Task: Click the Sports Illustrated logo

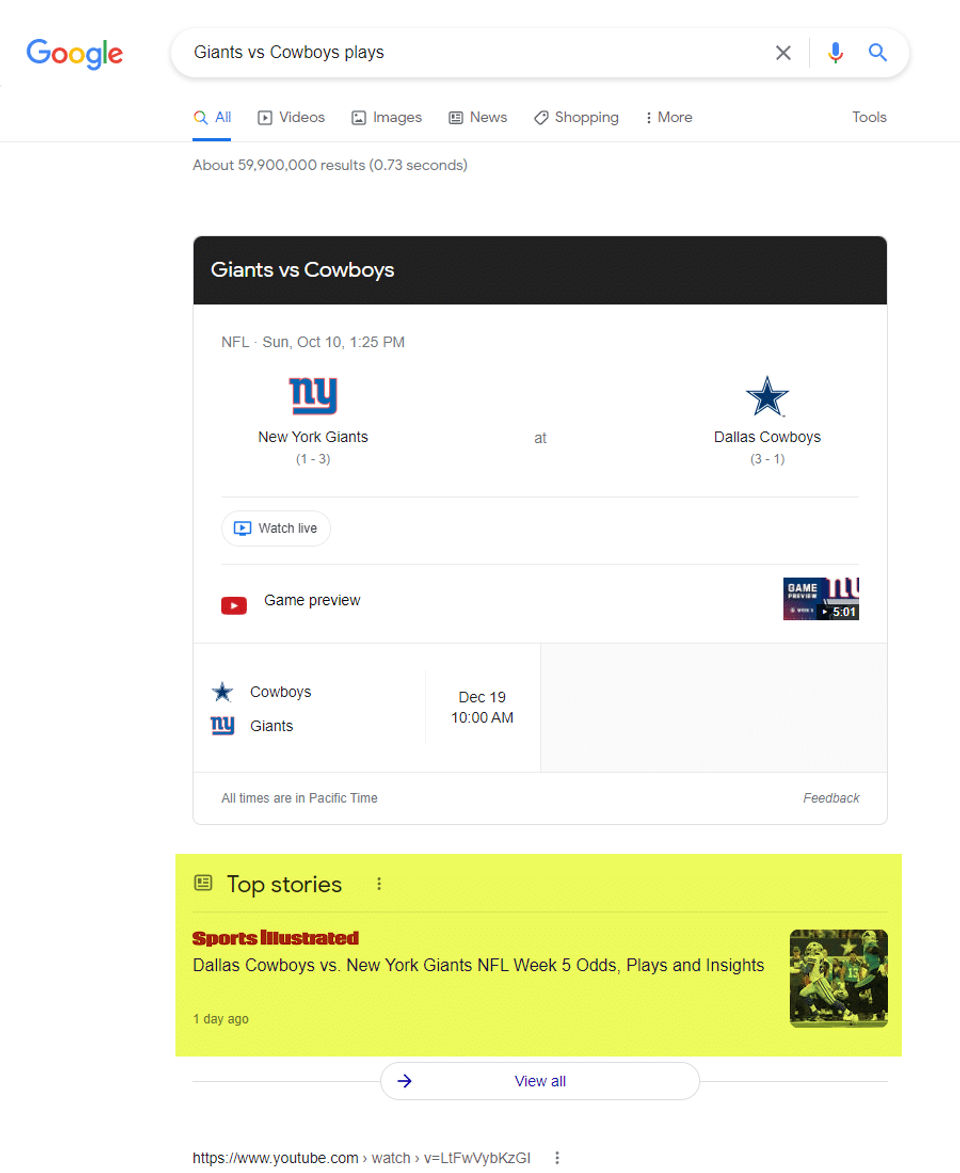Action: 275,937
